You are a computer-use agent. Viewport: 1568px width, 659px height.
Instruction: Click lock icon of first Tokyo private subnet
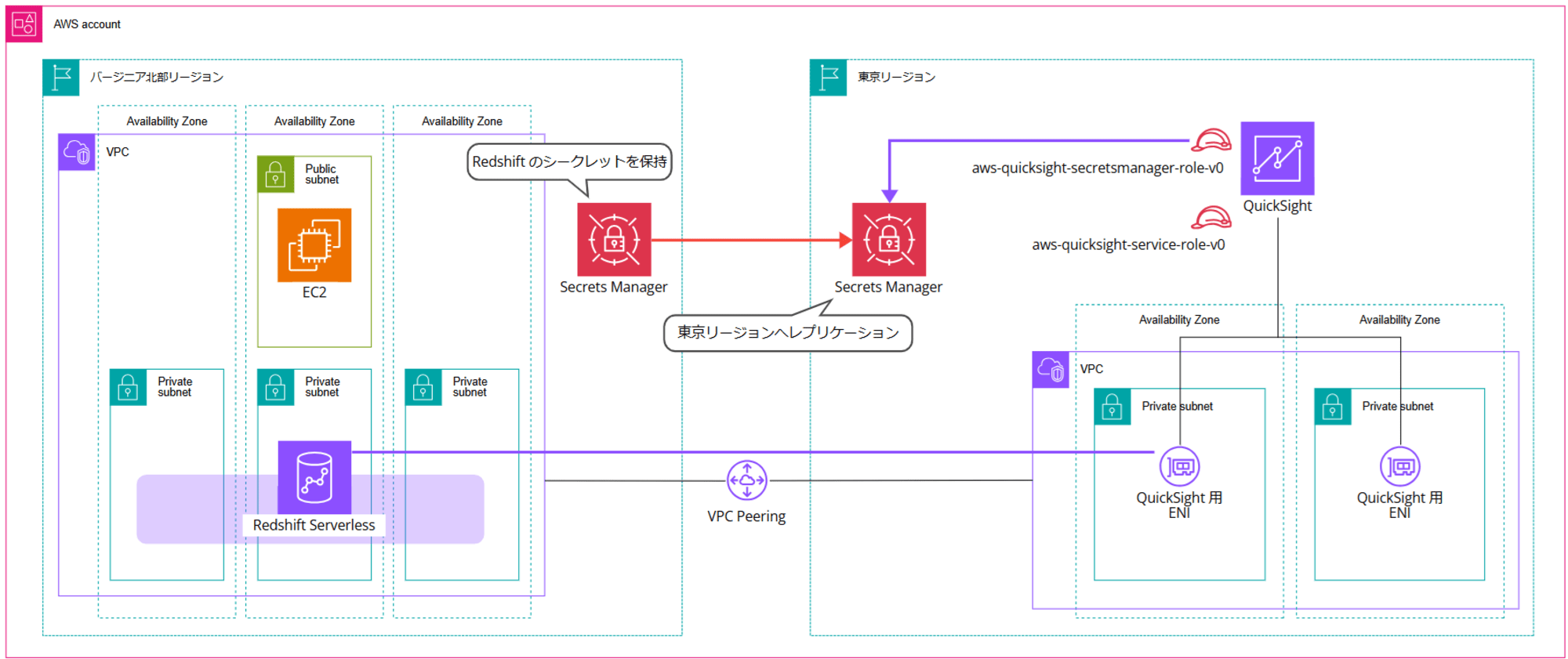pos(1112,407)
